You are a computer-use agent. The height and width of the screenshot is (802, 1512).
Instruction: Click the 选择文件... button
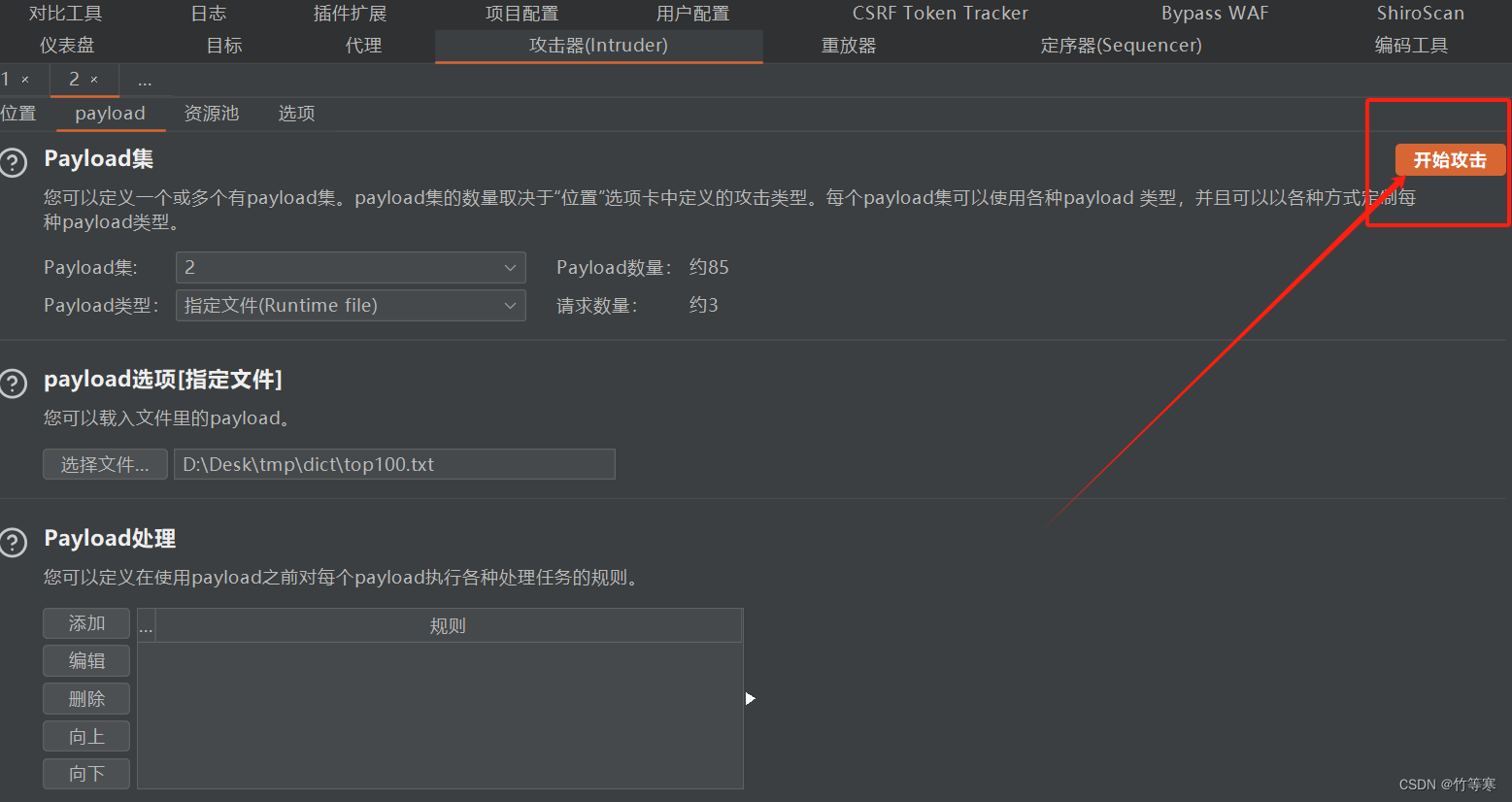[105, 464]
